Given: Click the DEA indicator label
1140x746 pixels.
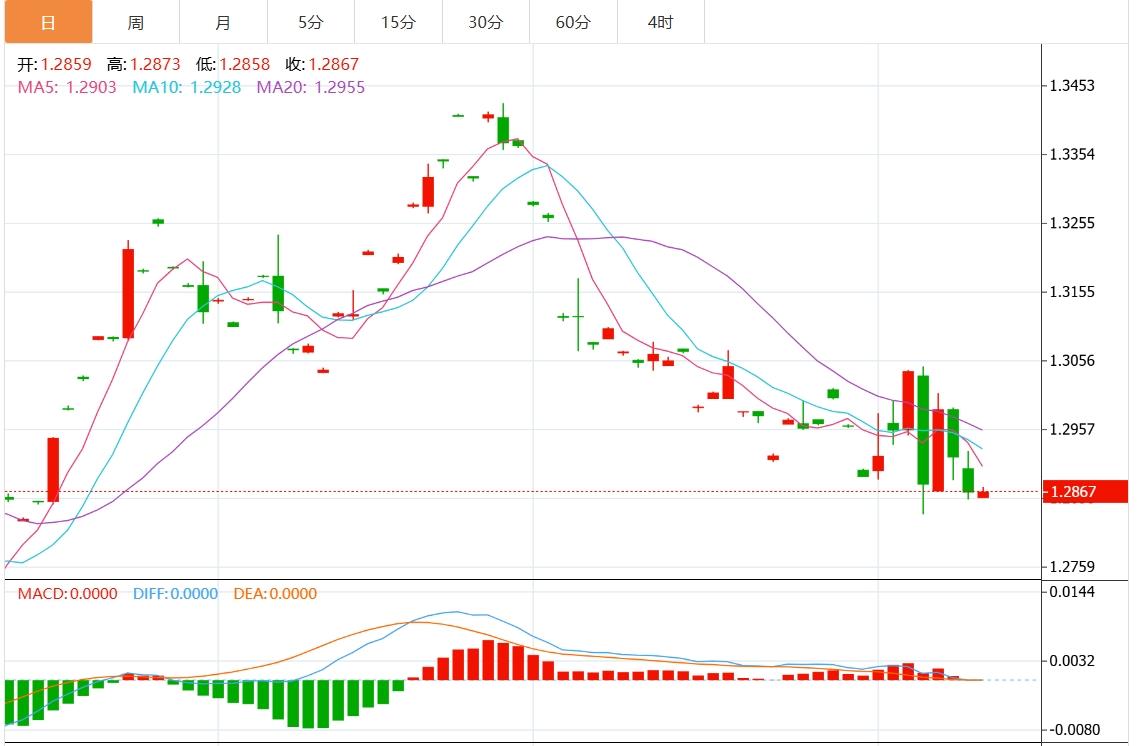Looking at the screenshot, I should [x=275, y=594].
